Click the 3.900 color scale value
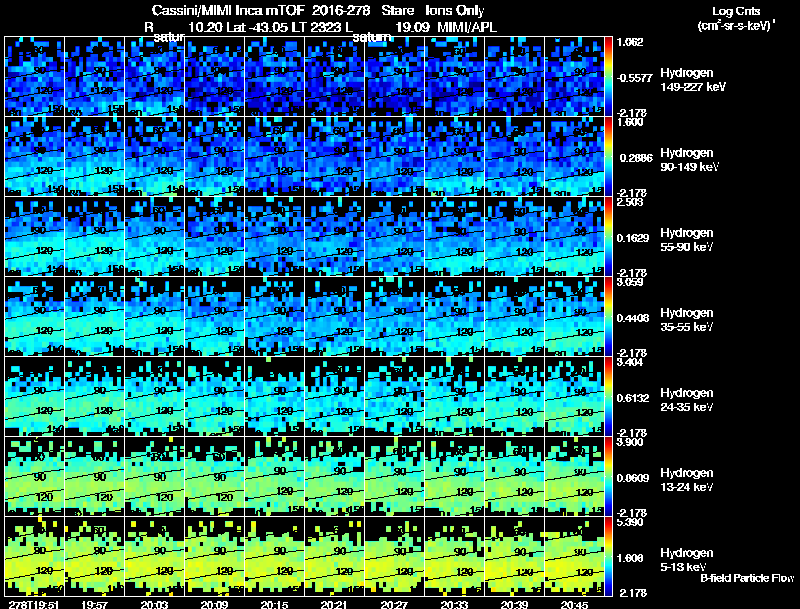The height and width of the screenshot is (609, 800). pos(630,442)
